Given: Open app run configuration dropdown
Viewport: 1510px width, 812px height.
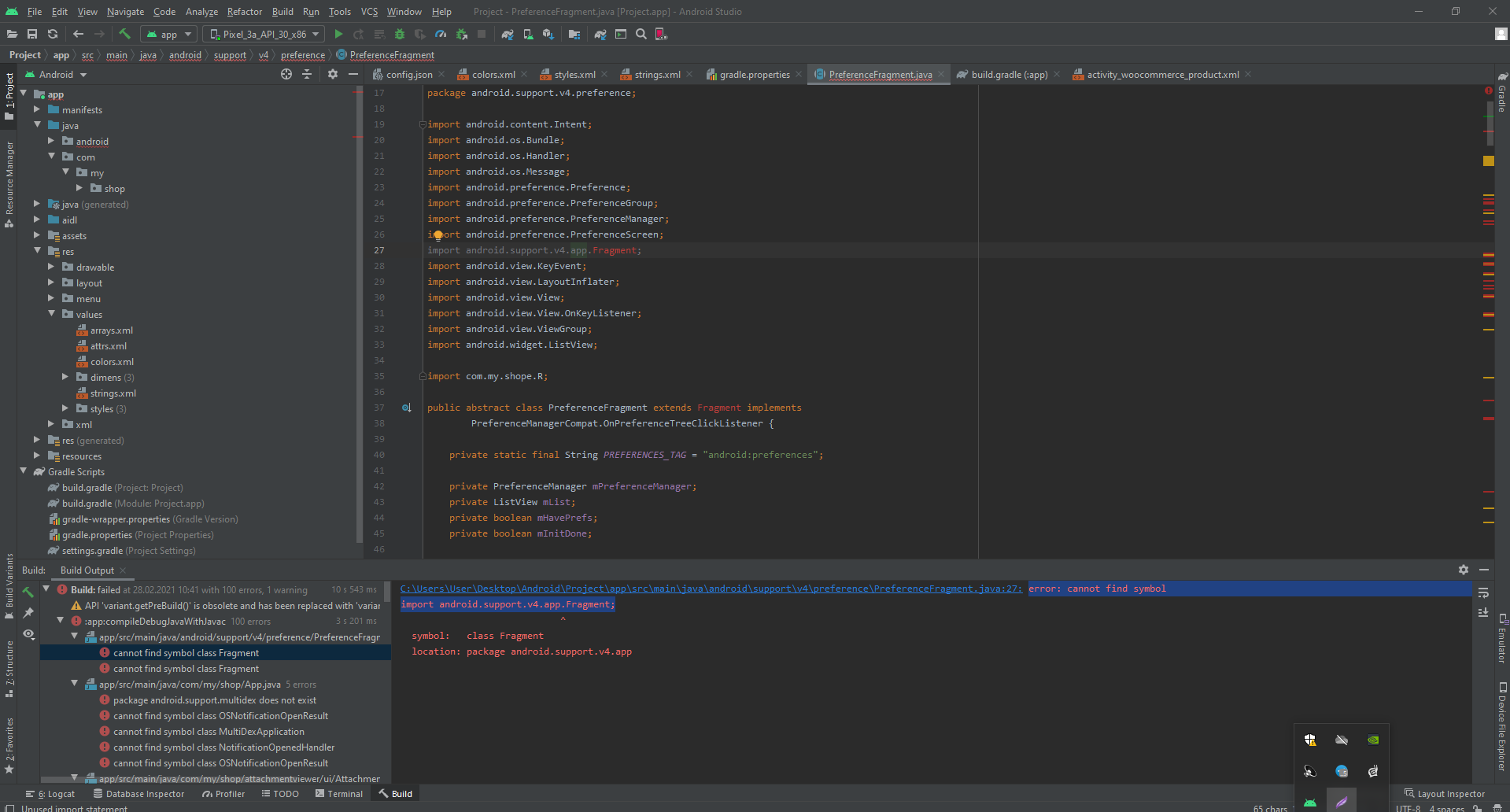Looking at the screenshot, I should point(168,34).
